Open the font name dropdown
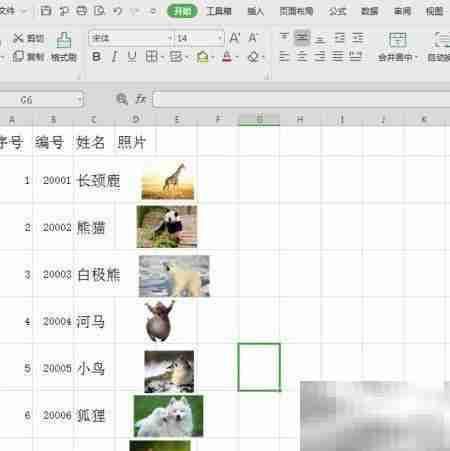Screen dimensions: 450x451 point(170,38)
